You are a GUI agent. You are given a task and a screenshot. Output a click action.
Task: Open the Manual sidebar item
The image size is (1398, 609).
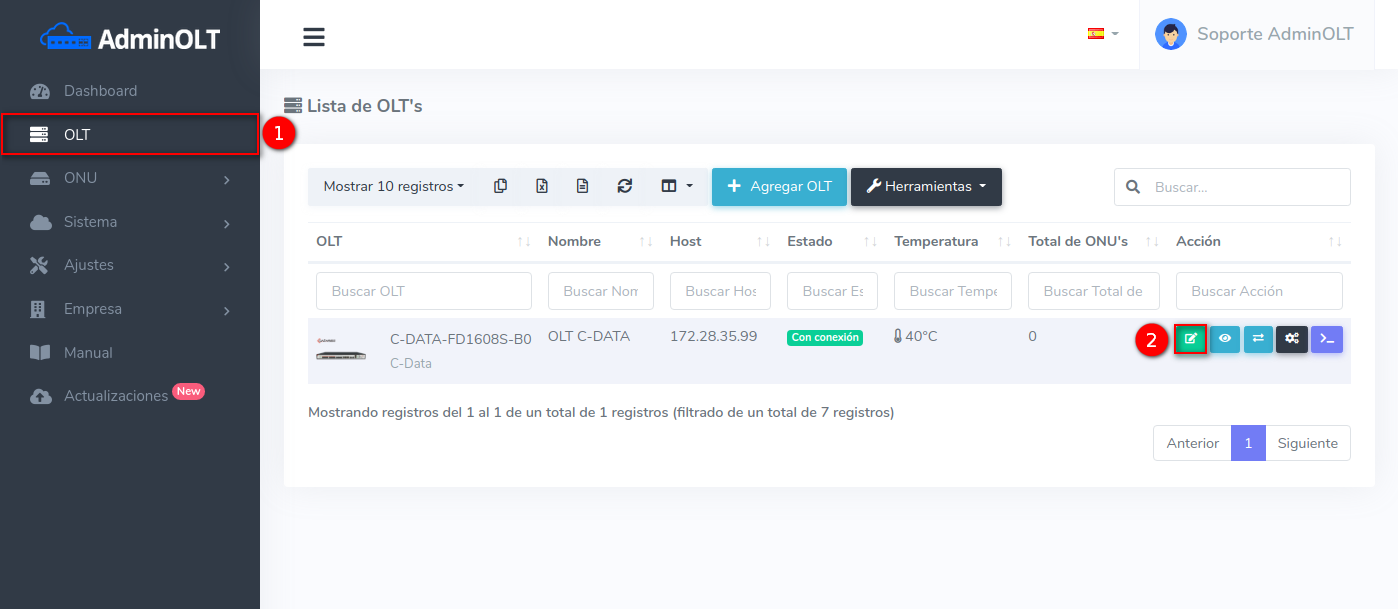coord(88,353)
